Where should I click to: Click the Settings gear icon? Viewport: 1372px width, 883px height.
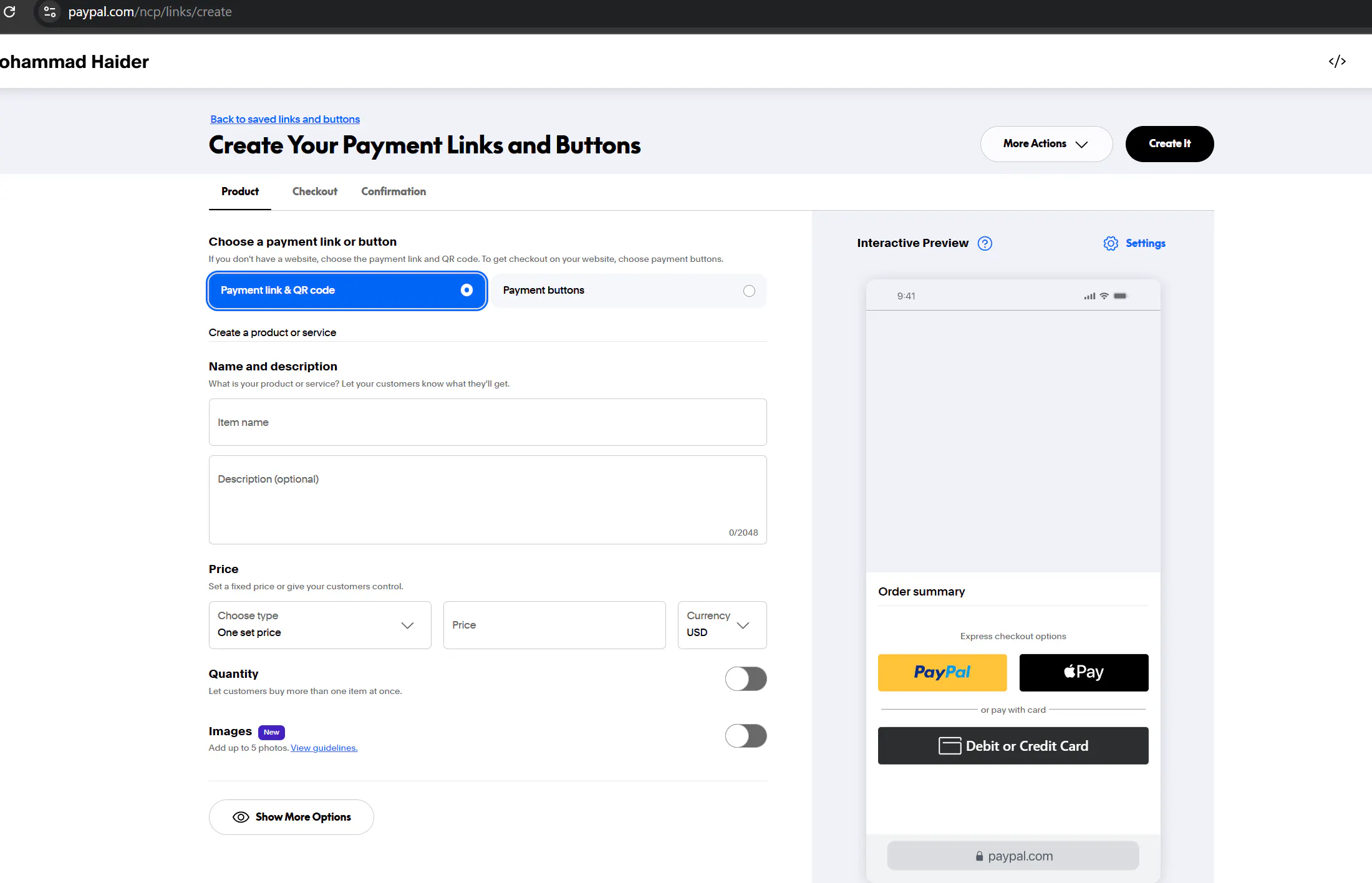click(x=1111, y=243)
